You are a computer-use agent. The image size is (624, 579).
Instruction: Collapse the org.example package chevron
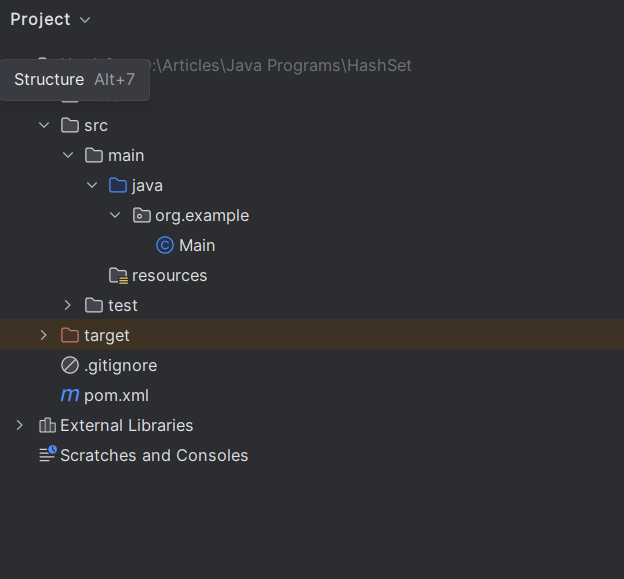coord(116,215)
